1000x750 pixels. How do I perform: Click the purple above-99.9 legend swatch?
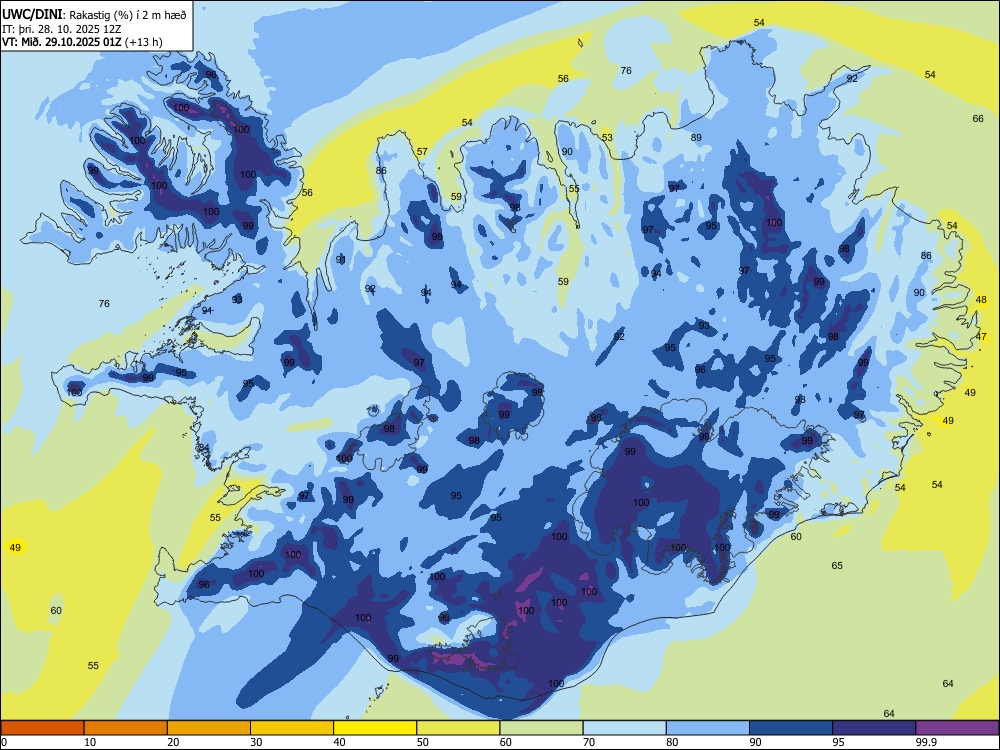click(x=957, y=728)
